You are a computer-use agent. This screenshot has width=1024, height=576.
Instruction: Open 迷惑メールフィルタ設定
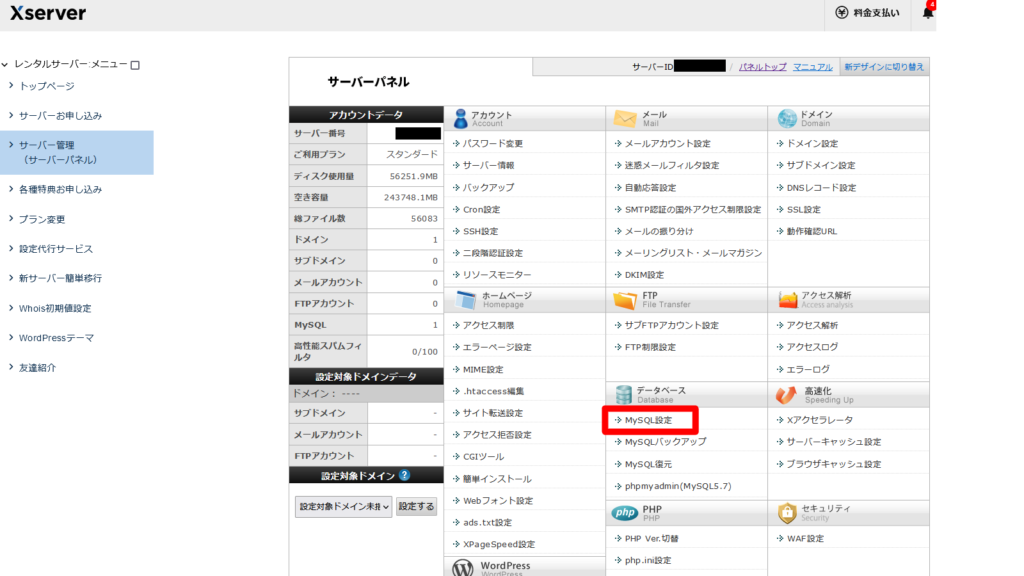pos(672,165)
